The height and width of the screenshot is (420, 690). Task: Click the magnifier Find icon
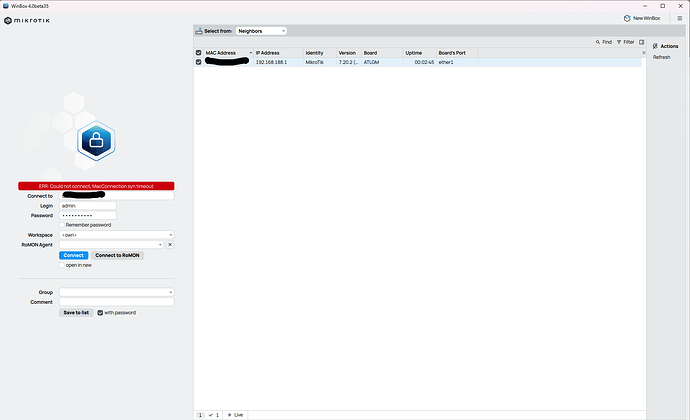coord(598,42)
